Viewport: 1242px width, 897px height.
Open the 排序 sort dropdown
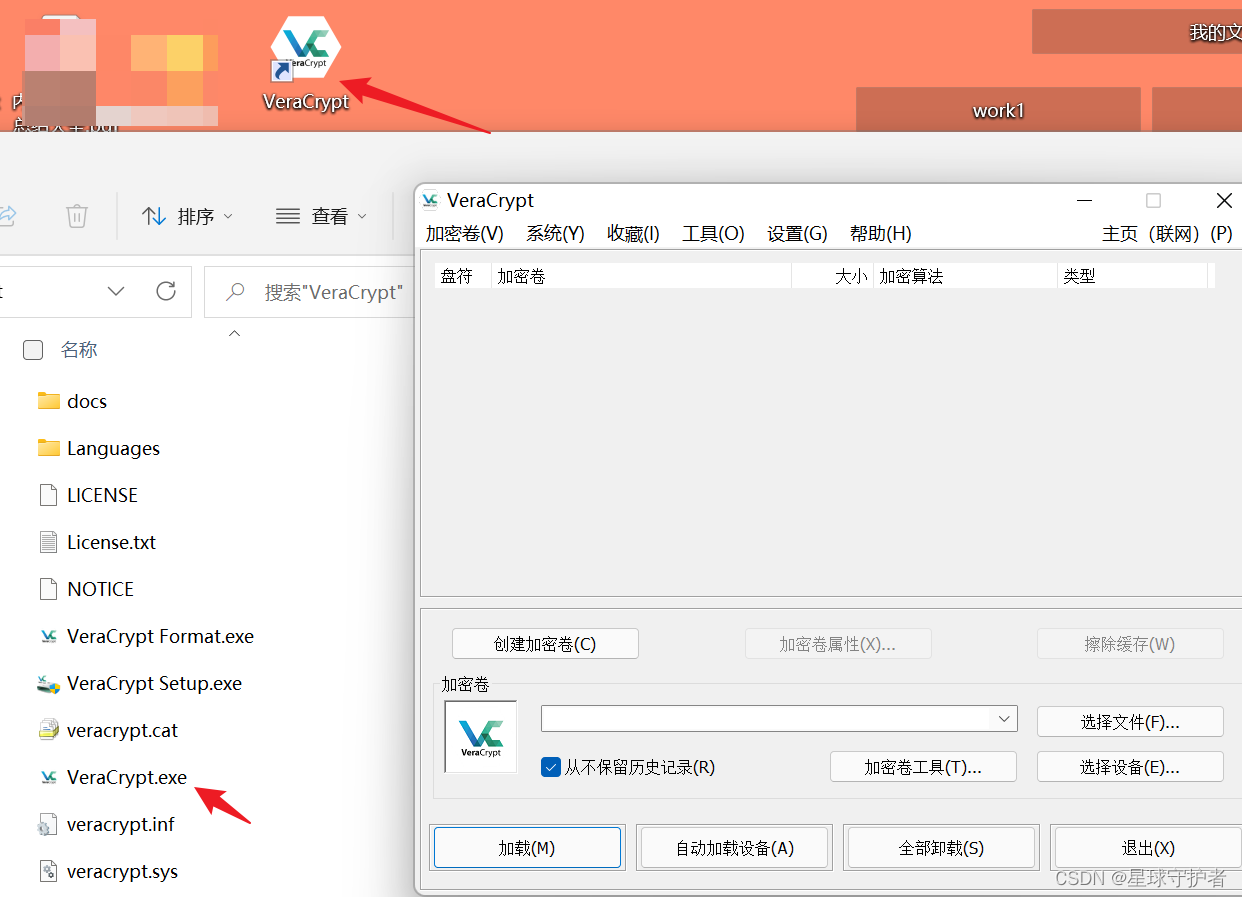(x=187, y=216)
